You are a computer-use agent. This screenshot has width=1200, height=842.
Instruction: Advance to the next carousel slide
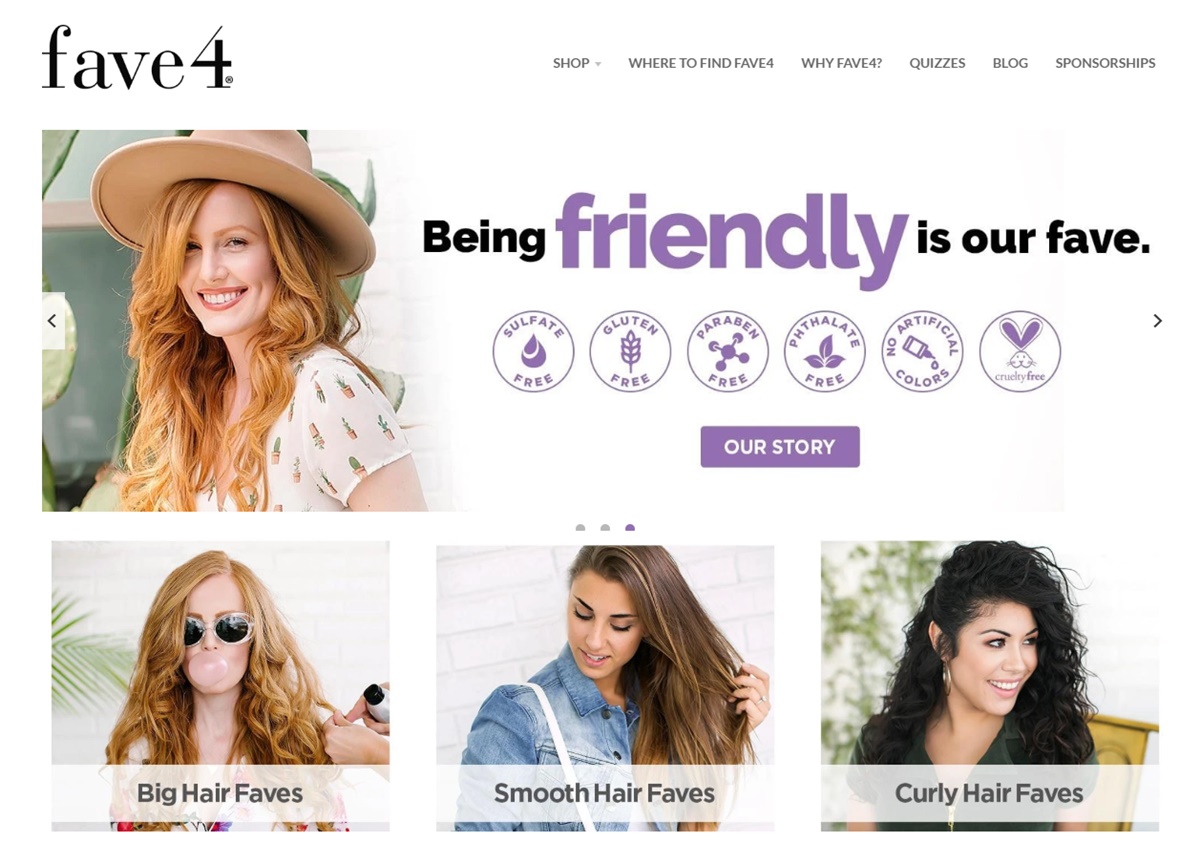[x=1157, y=321]
